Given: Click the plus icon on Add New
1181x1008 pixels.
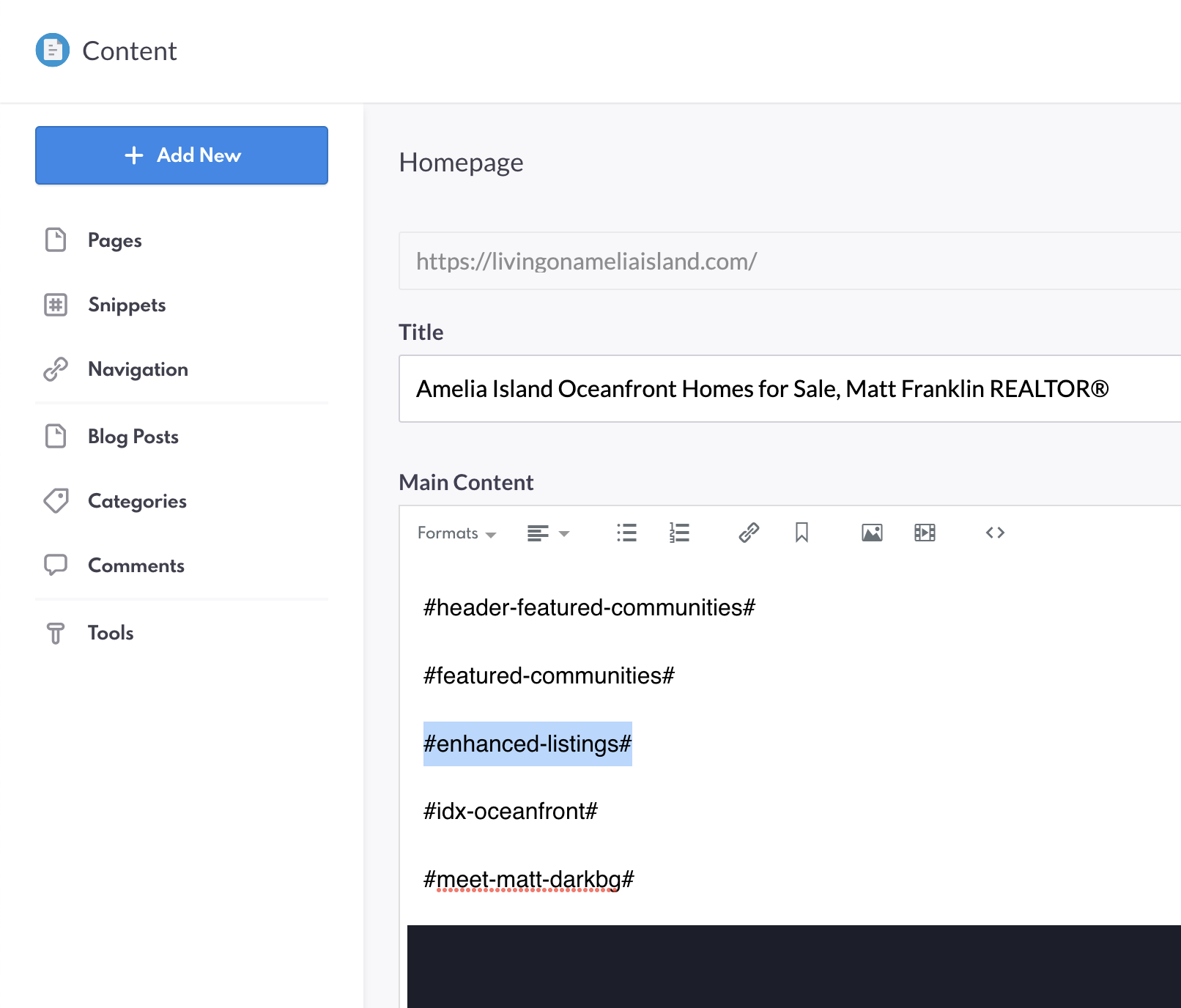Looking at the screenshot, I should [133, 155].
